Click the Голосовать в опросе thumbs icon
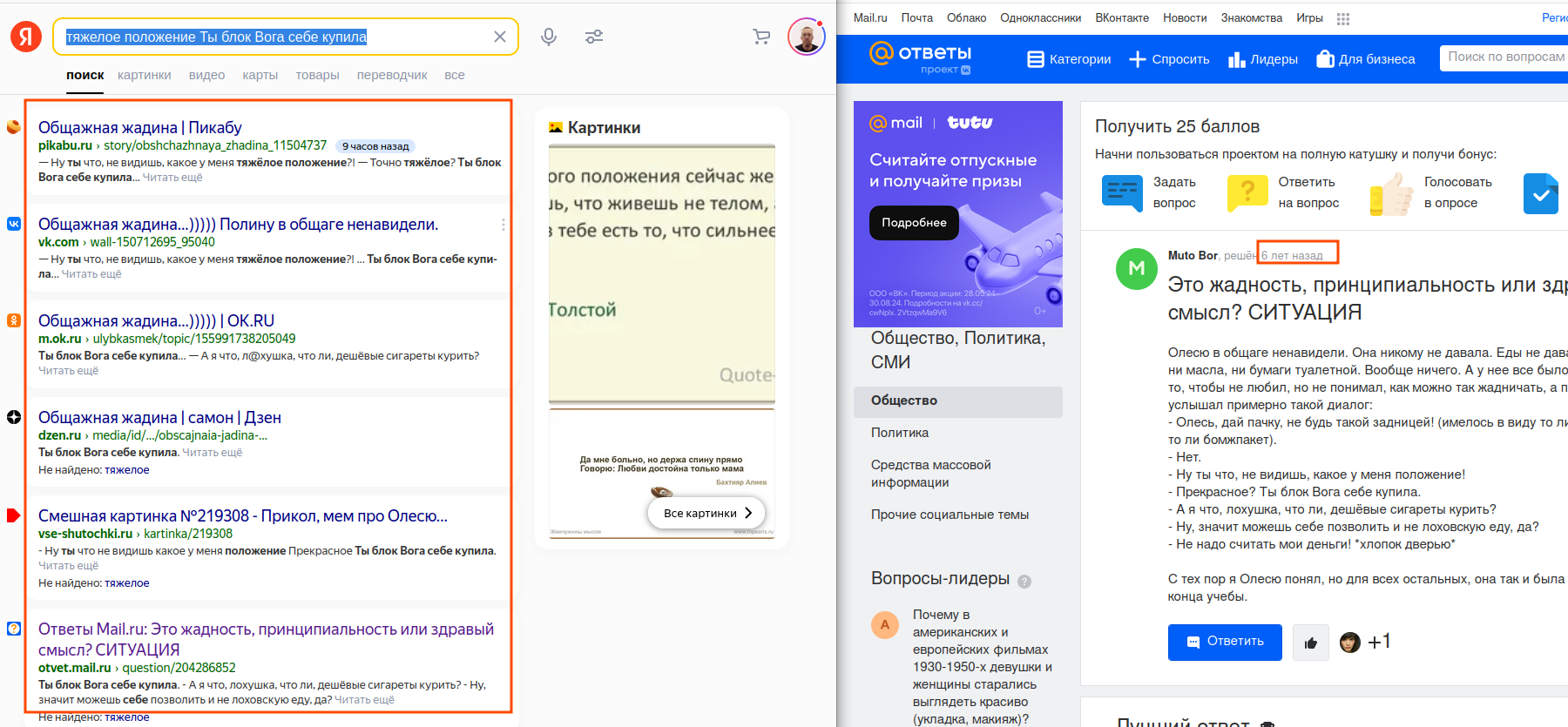 point(1392,193)
